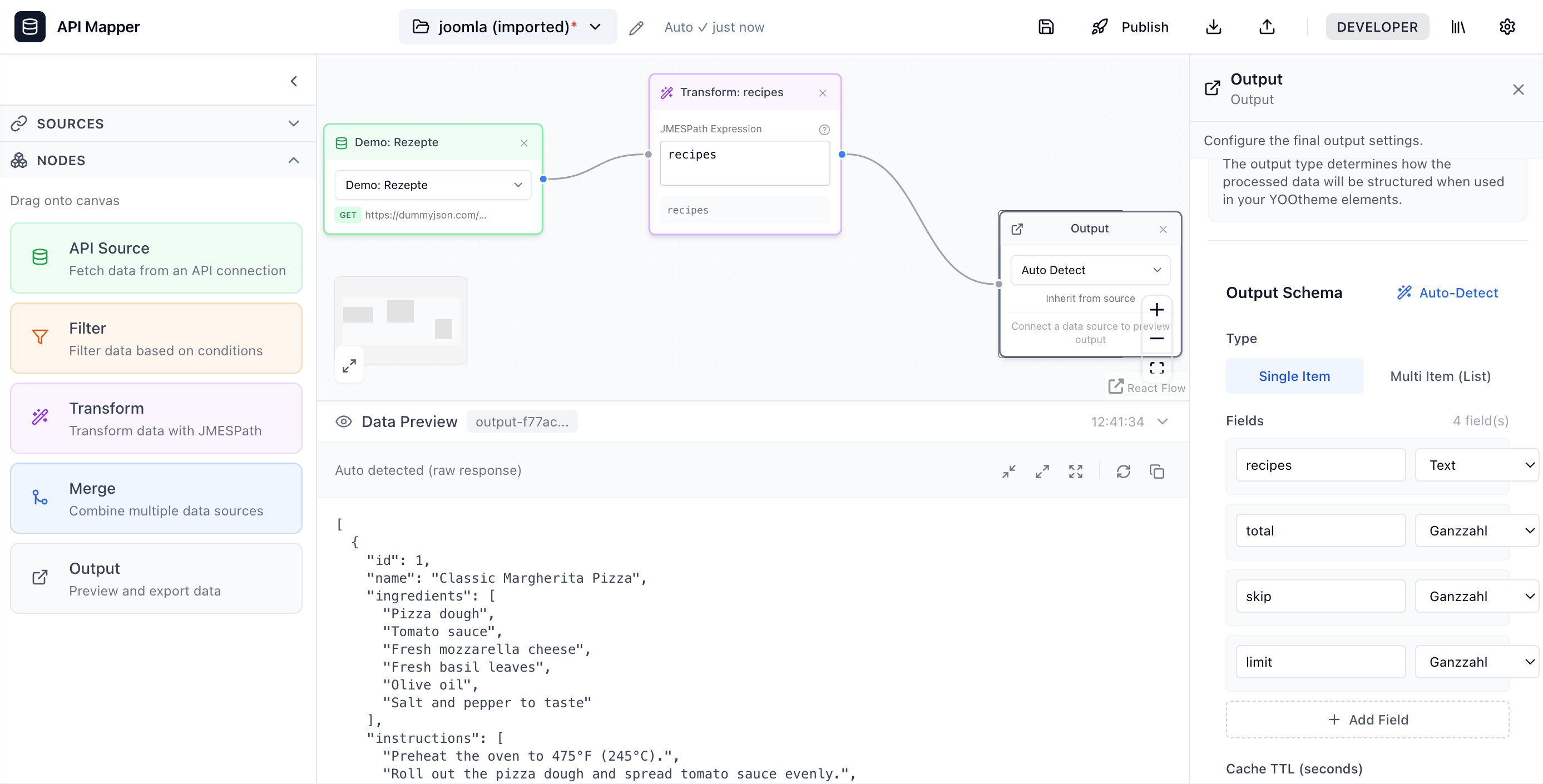Click the Add Field button

[1367, 720]
